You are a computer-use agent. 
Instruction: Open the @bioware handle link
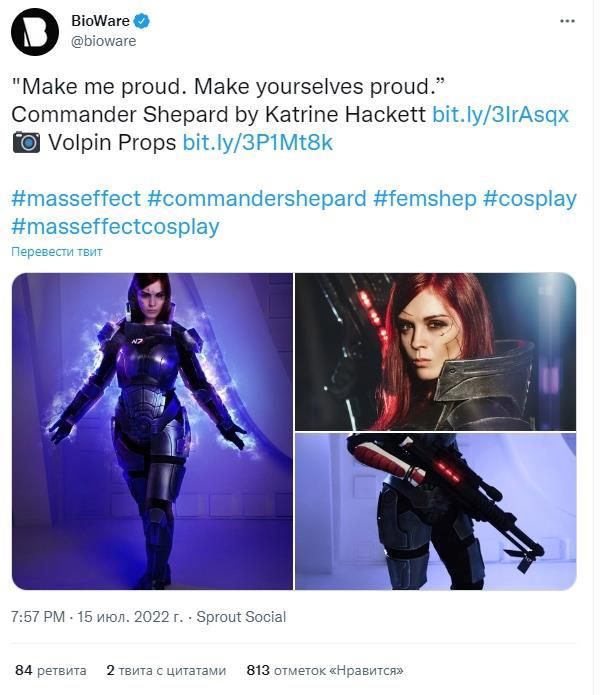click(x=104, y=41)
